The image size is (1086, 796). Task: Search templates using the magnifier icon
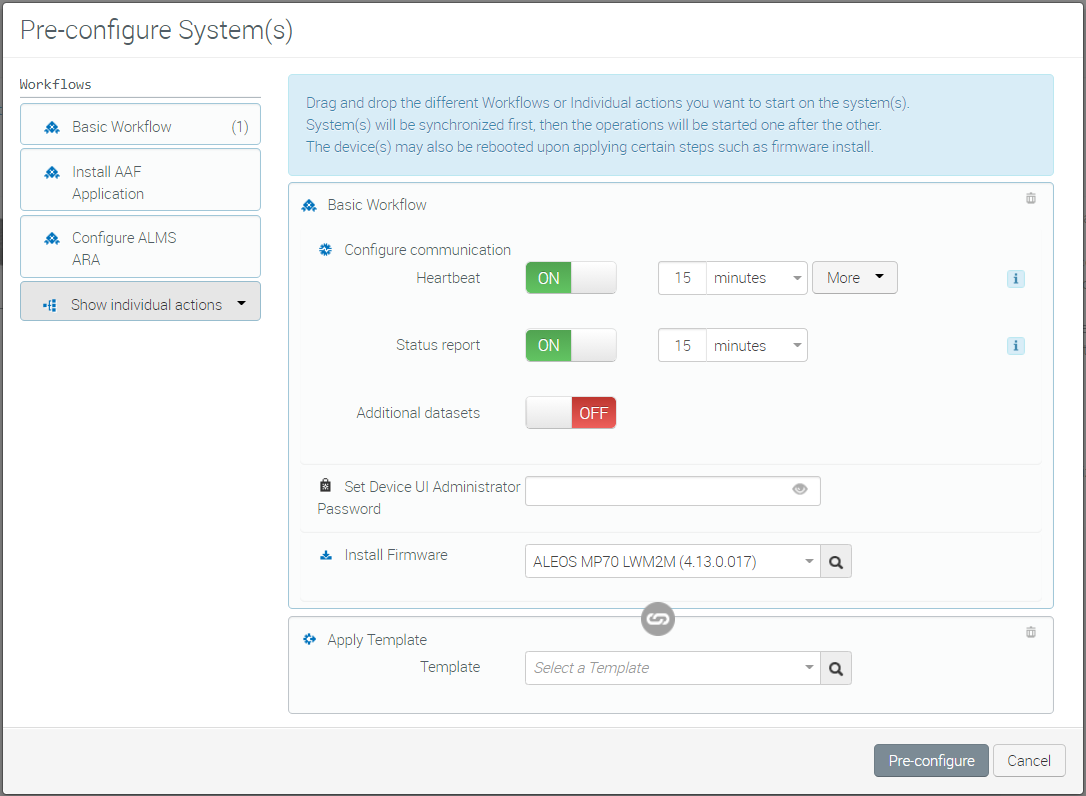point(836,668)
